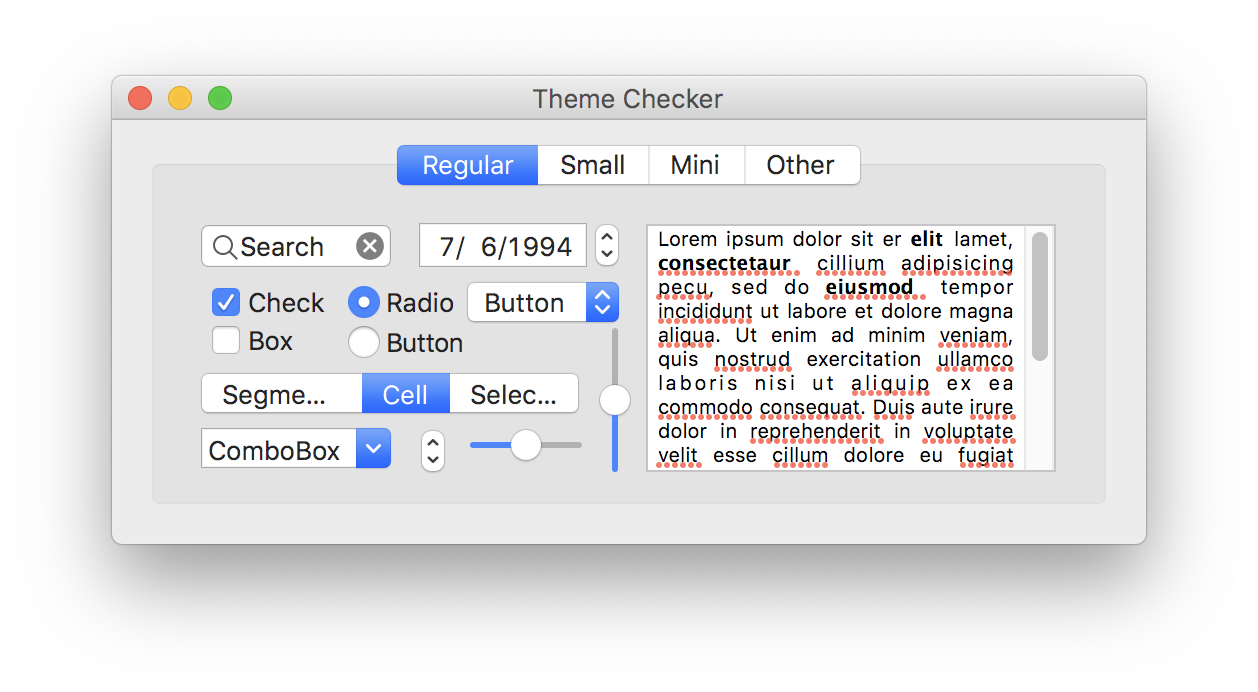Click the Lorem ipsum text scrollbar

1040,296
